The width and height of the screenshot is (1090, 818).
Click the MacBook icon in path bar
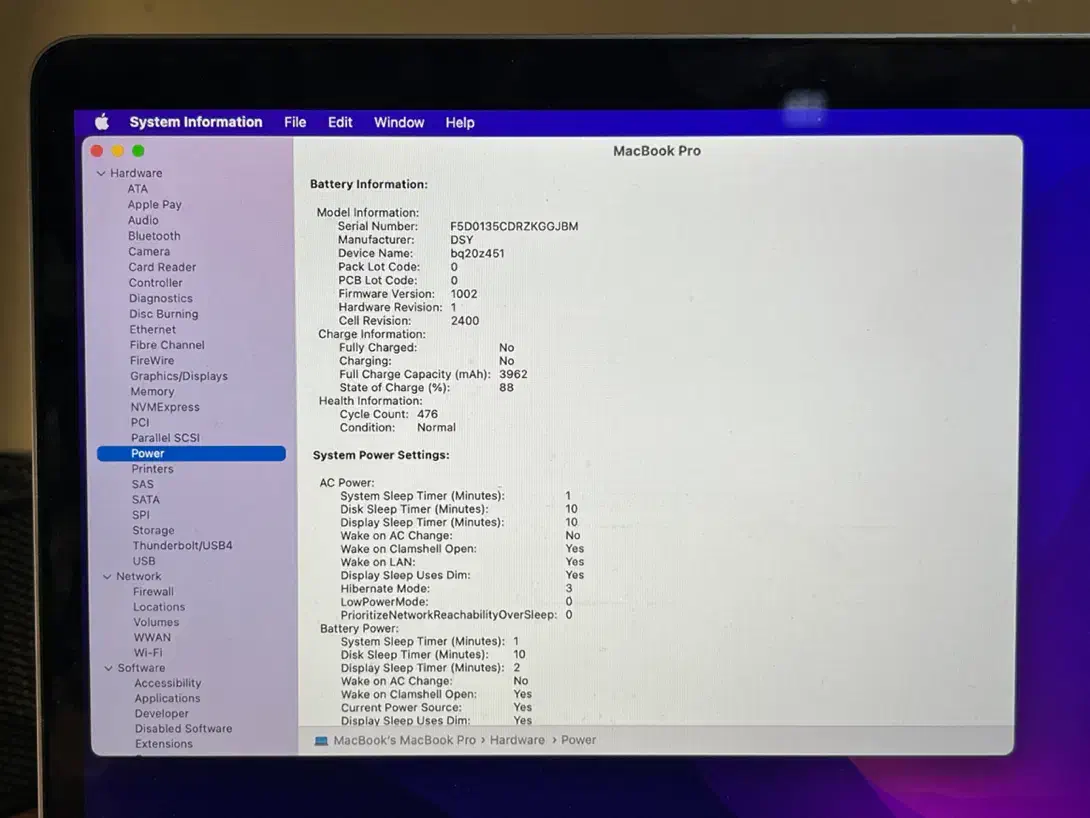(x=321, y=741)
